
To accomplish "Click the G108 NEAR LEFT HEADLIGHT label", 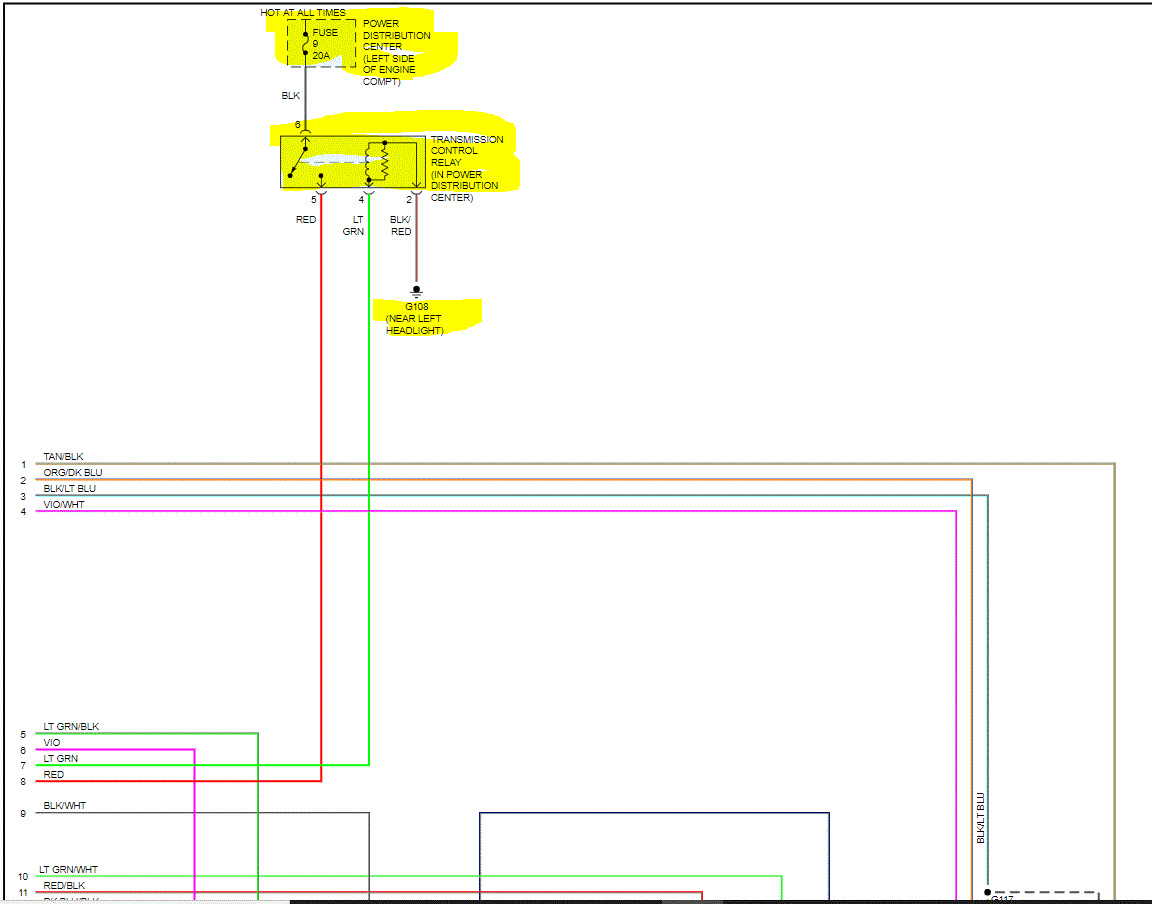I will coord(415,318).
